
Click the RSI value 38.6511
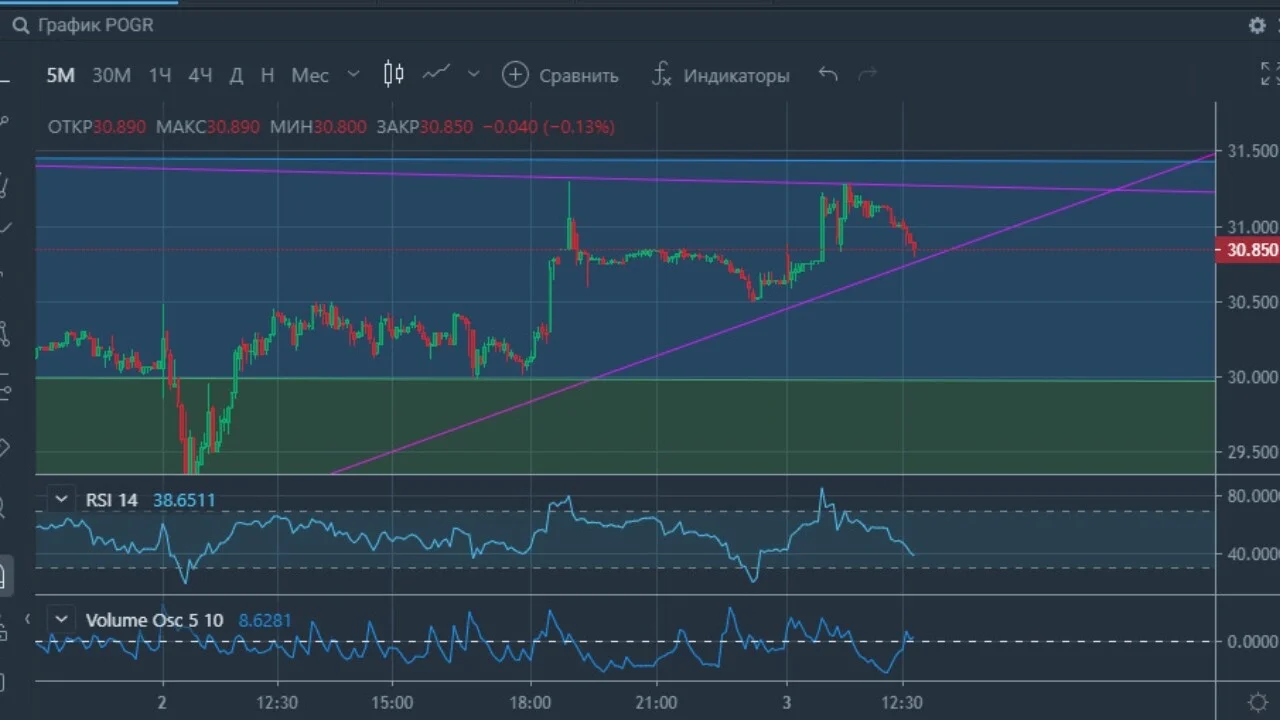pyautogui.click(x=184, y=500)
